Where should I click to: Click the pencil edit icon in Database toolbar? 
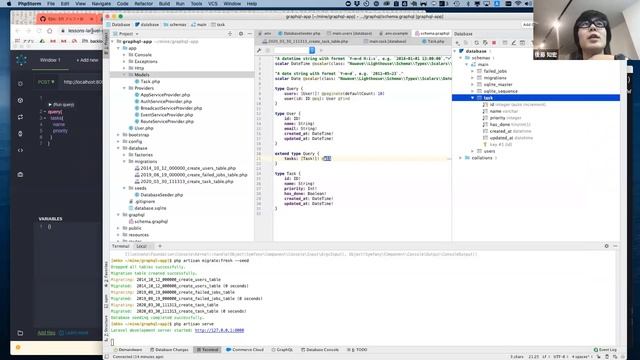pos(513,42)
